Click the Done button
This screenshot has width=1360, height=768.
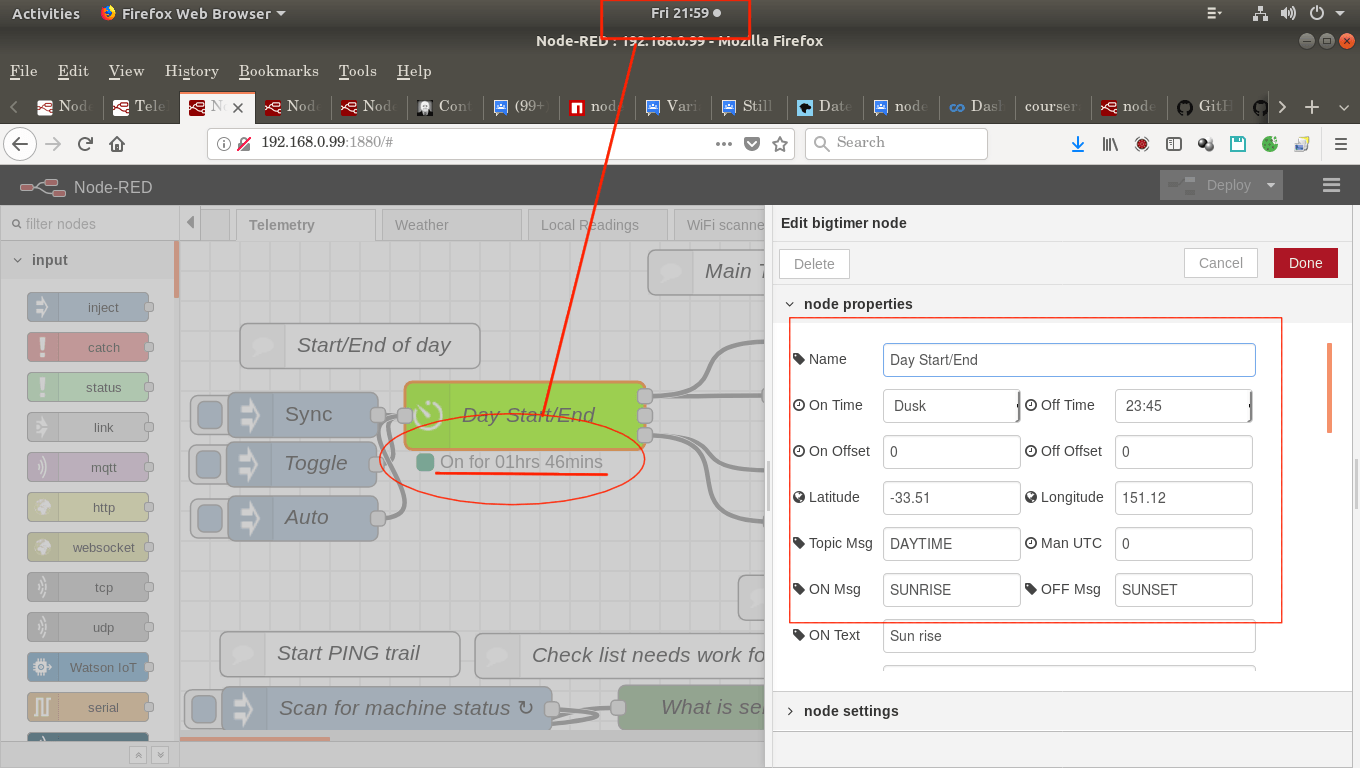tap(1304, 263)
